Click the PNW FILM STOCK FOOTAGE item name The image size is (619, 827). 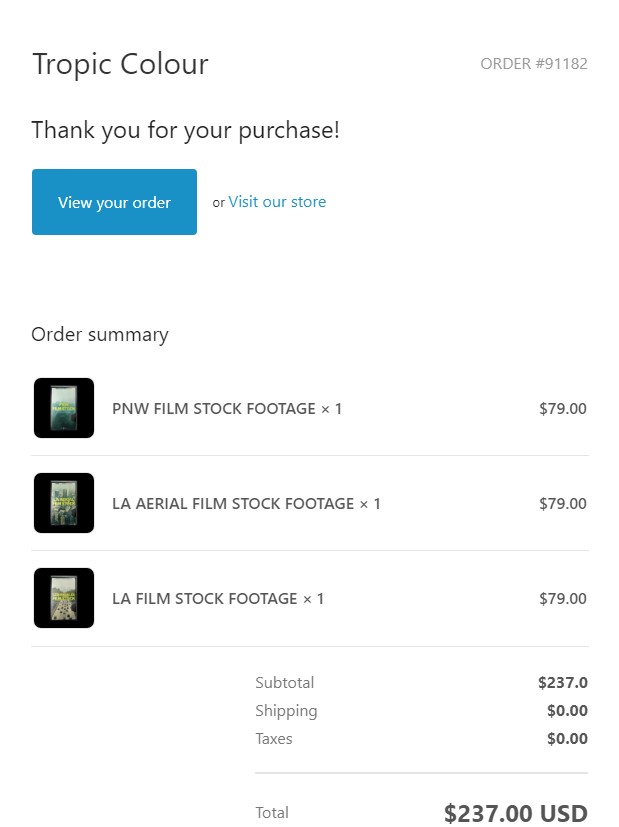227,409
